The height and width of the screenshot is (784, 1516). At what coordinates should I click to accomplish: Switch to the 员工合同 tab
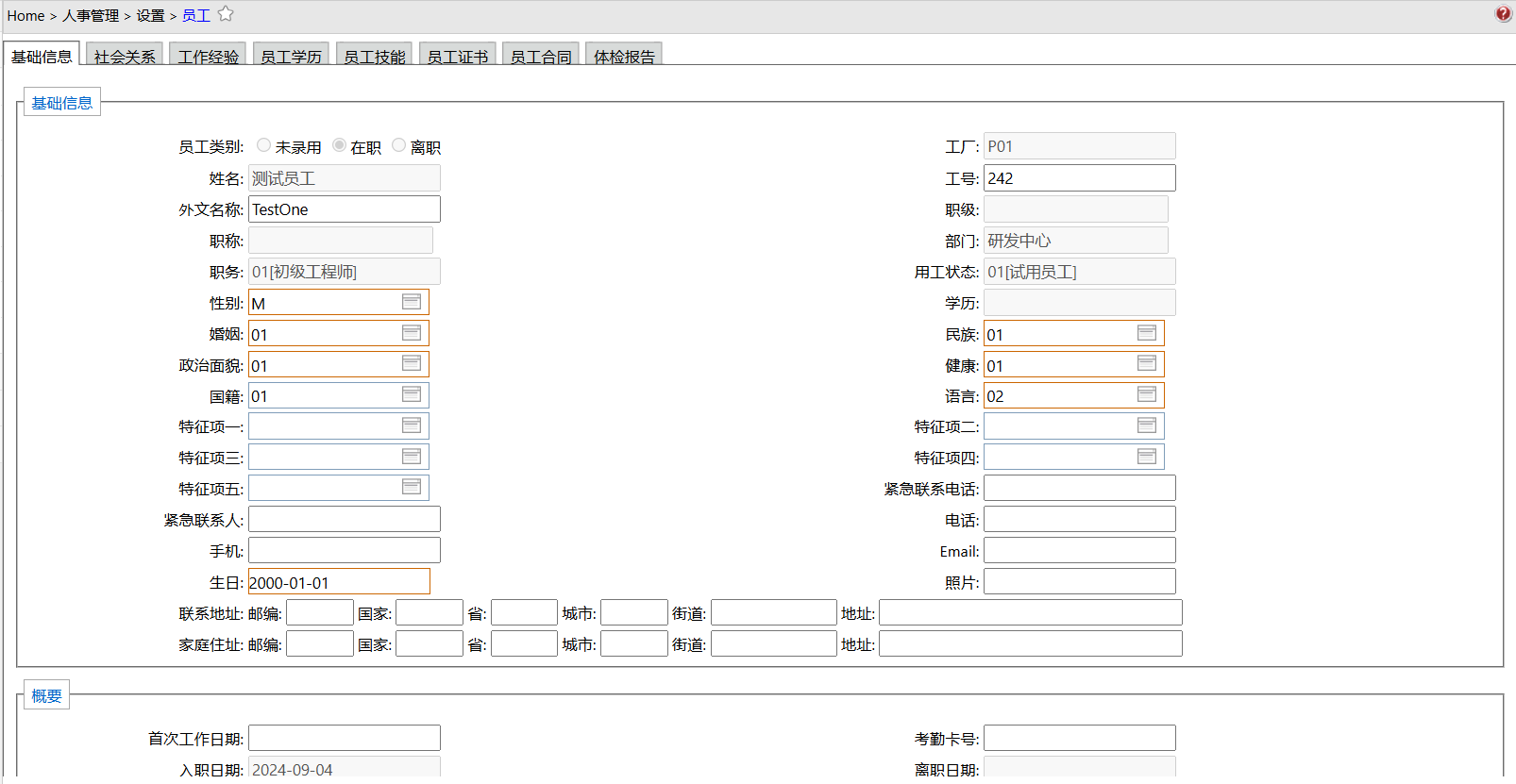pos(541,56)
